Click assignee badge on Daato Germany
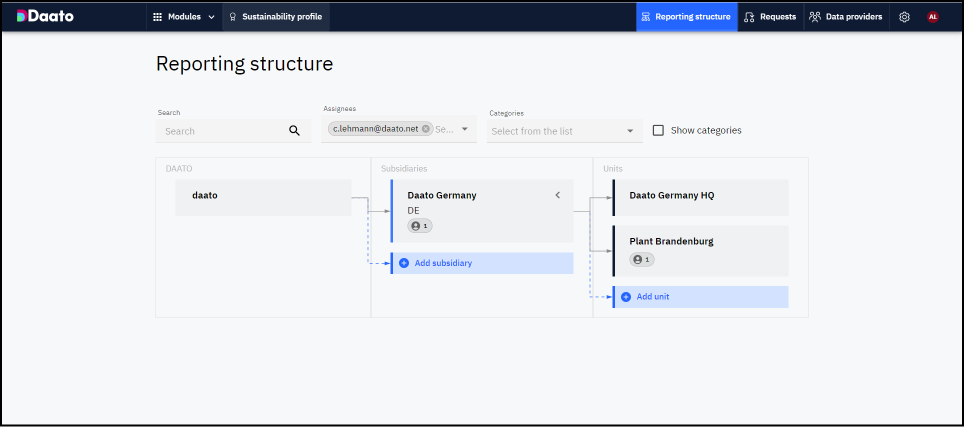This screenshot has width=964, height=427. [x=419, y=226]
